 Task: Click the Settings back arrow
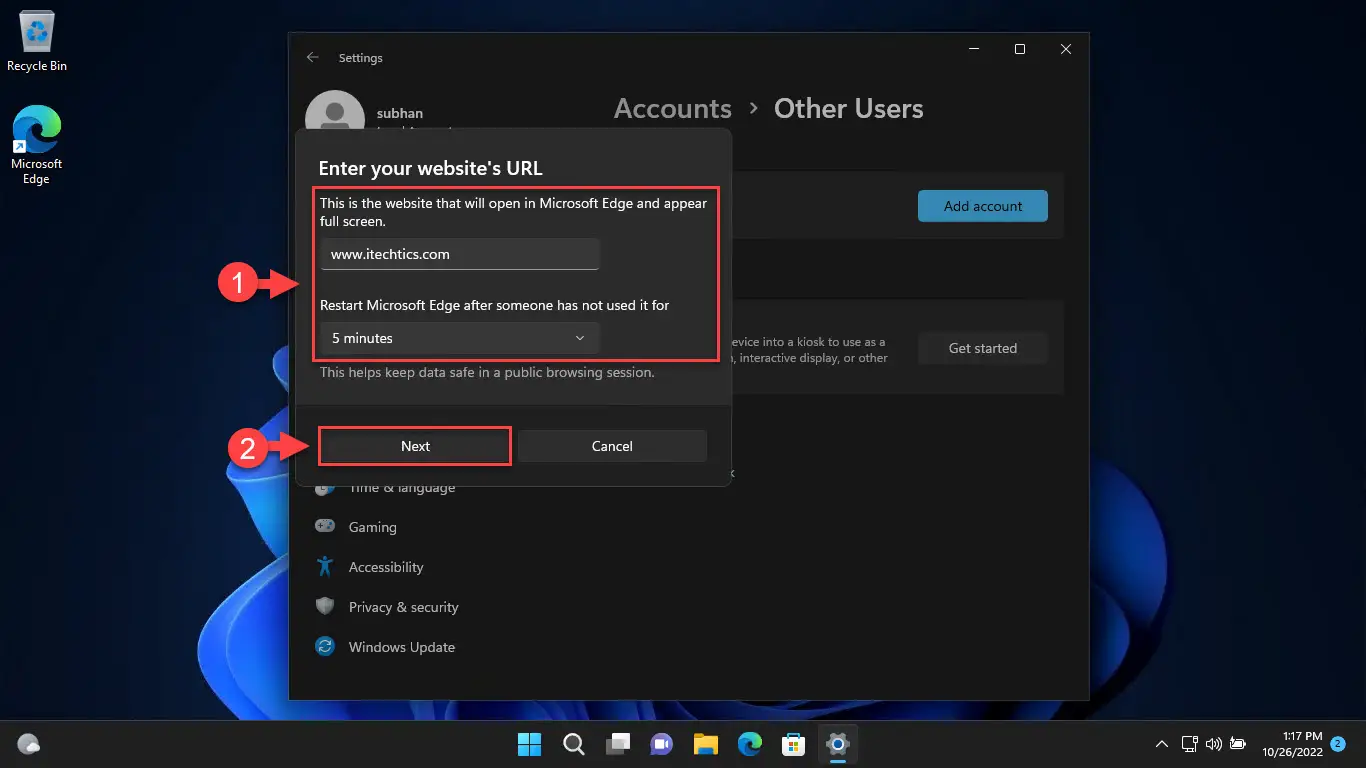(313, 58)
